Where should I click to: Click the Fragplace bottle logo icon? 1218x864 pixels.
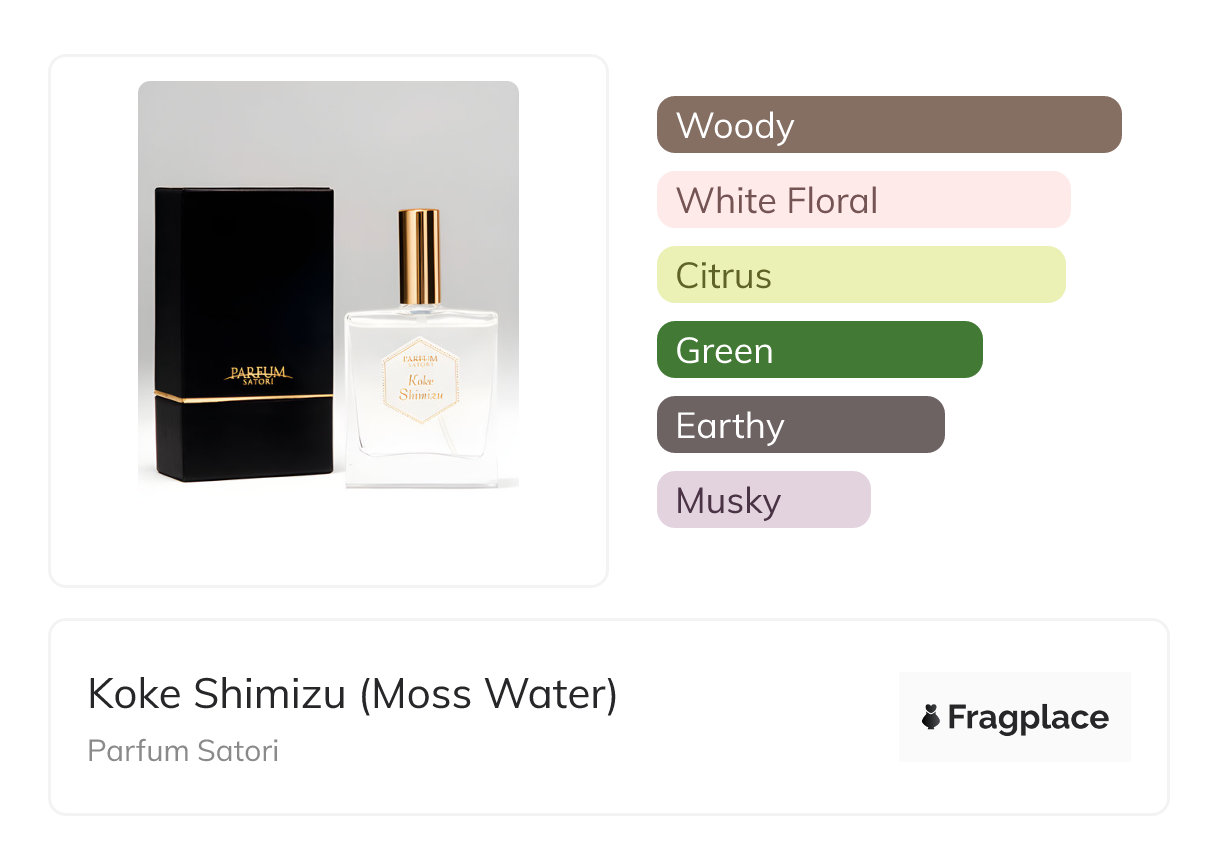pyautogui.click(x=931, y=717)
